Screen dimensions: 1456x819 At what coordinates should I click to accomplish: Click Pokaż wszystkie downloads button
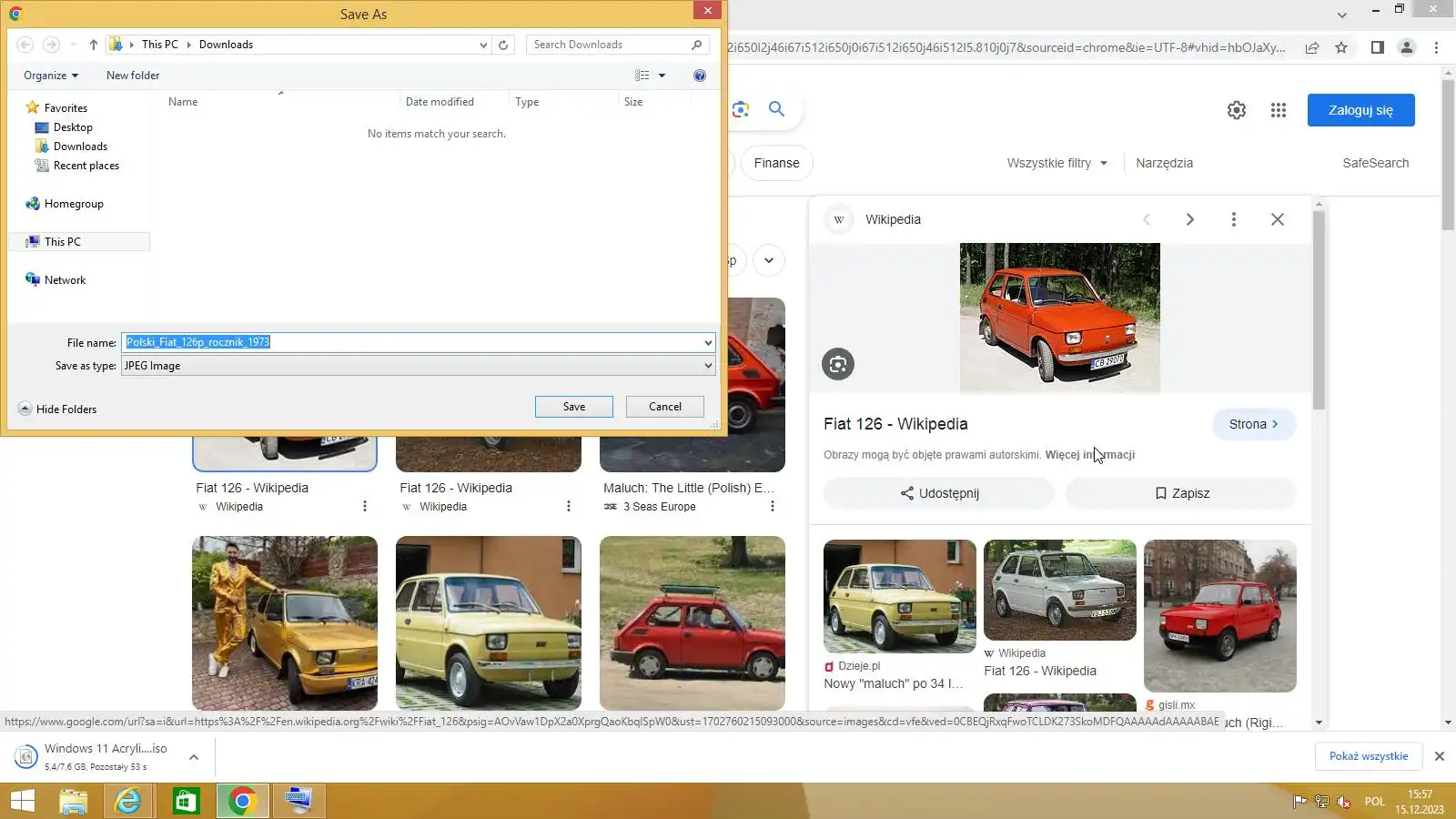click(x=1369, y=756)
